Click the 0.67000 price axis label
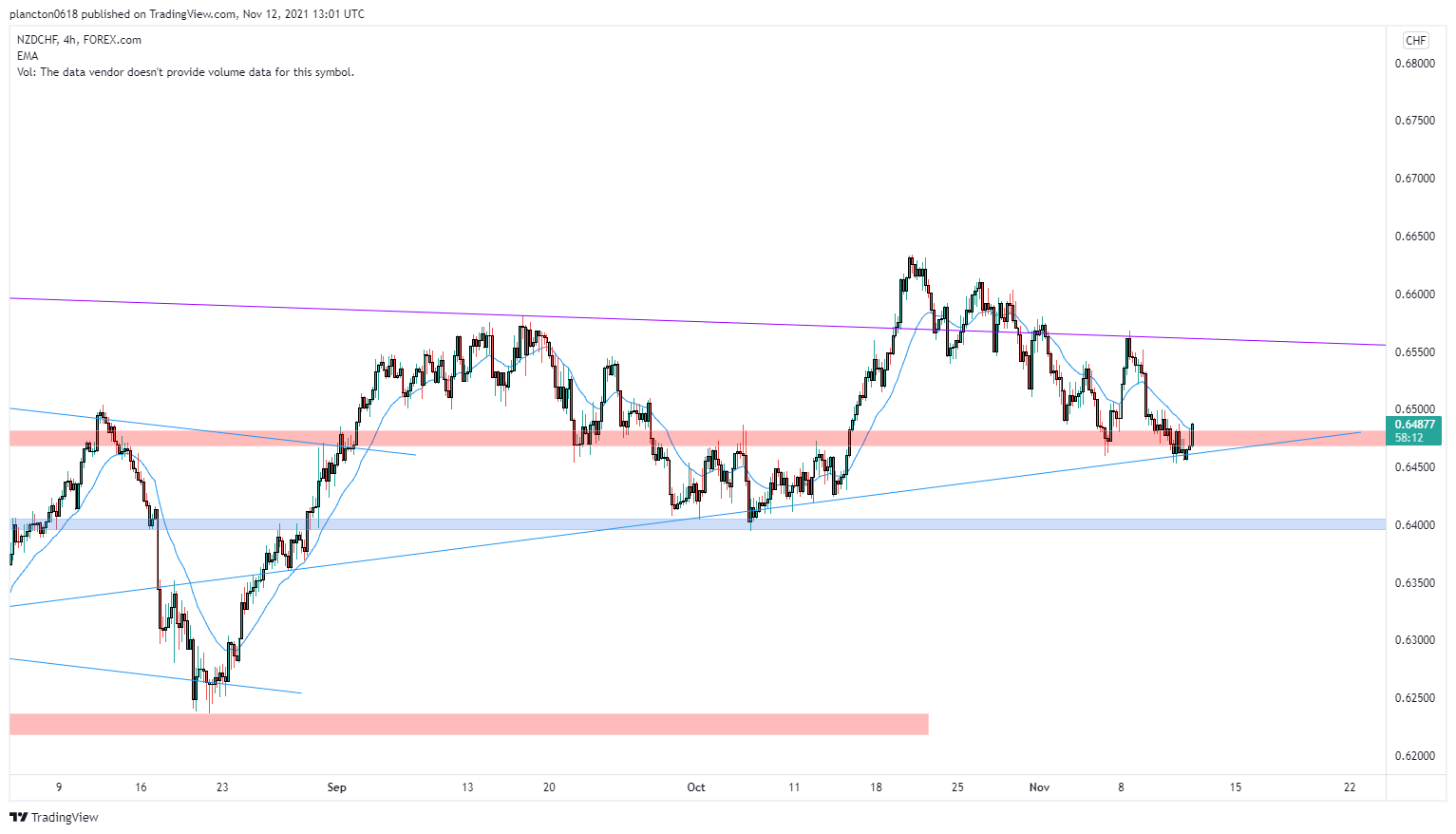This screenshot has height=834, width=1456. (x=1414, y=179)
